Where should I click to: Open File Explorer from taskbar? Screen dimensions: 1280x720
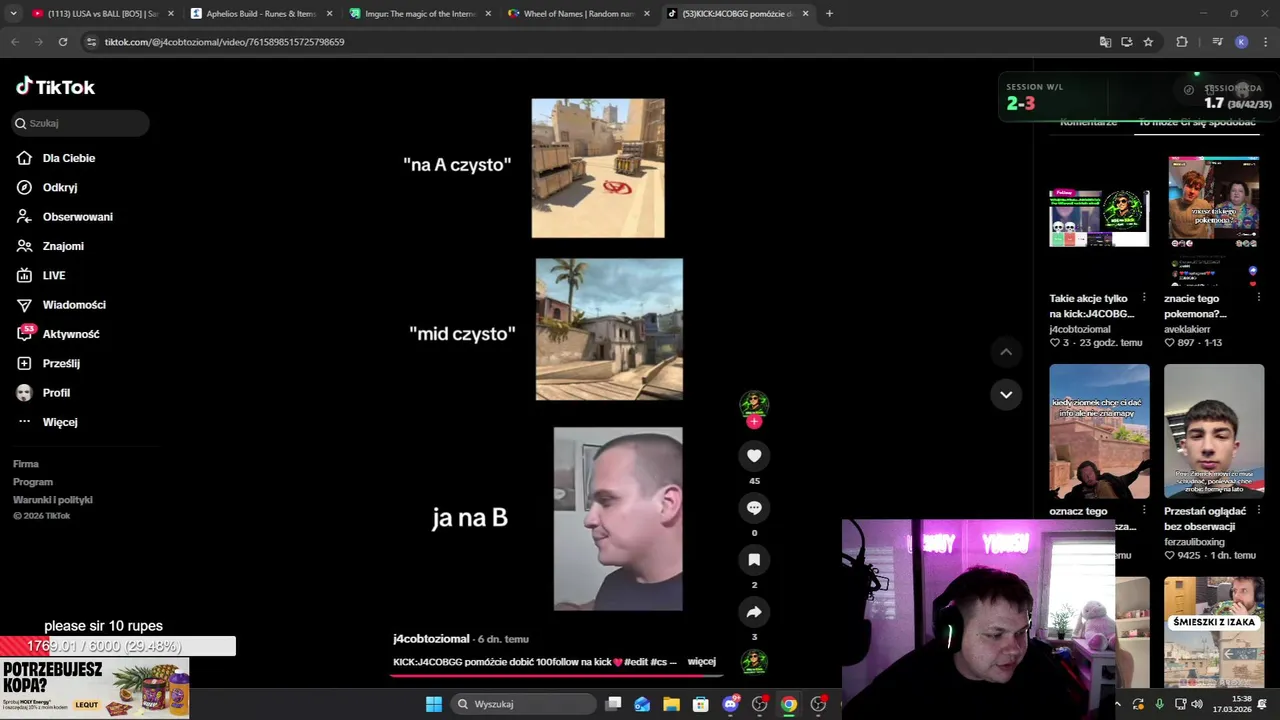point(671,704)
